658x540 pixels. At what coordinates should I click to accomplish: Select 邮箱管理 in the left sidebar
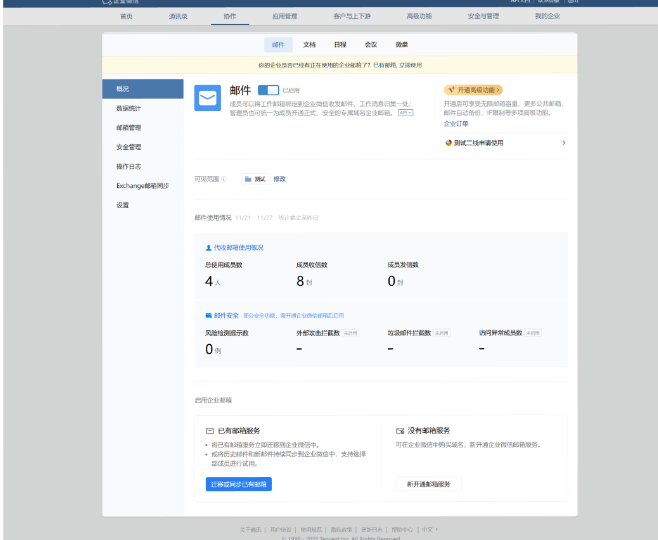click(x=128, y=128)
